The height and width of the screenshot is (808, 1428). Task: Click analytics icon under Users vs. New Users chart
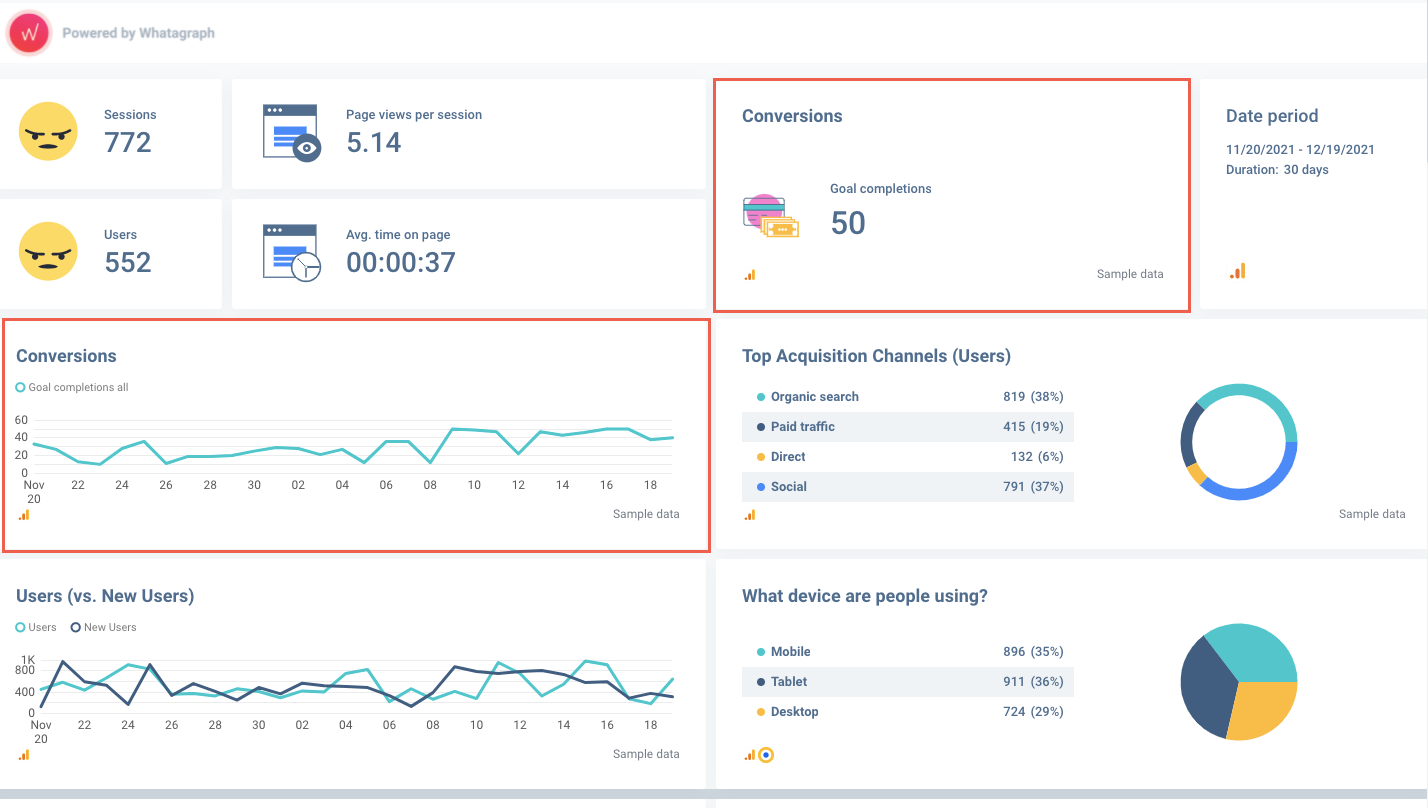pos(24,754)
